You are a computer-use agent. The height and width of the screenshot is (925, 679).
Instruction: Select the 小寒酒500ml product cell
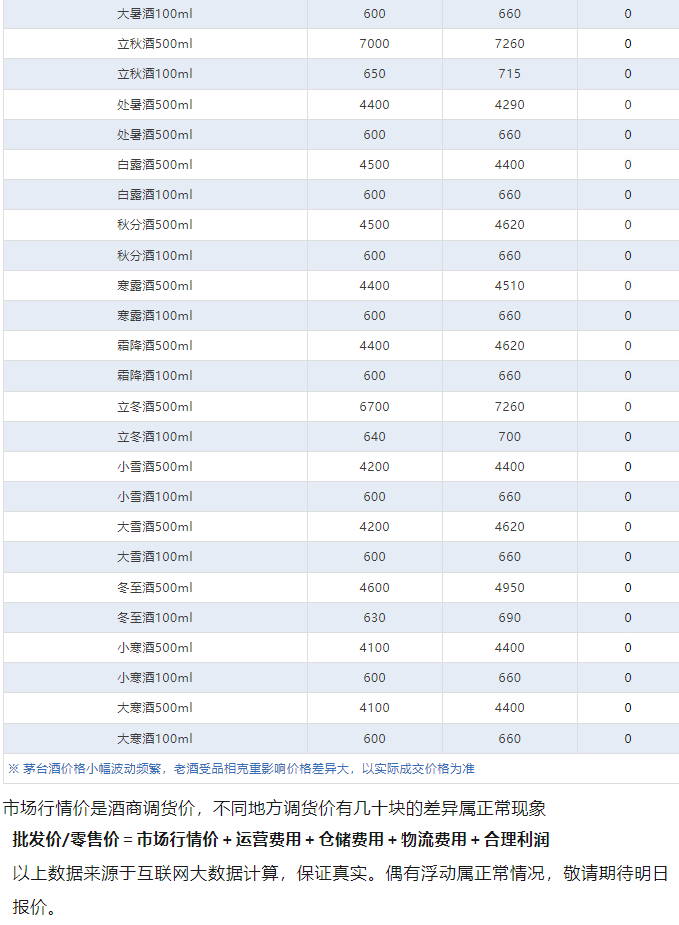coord(155,648)
